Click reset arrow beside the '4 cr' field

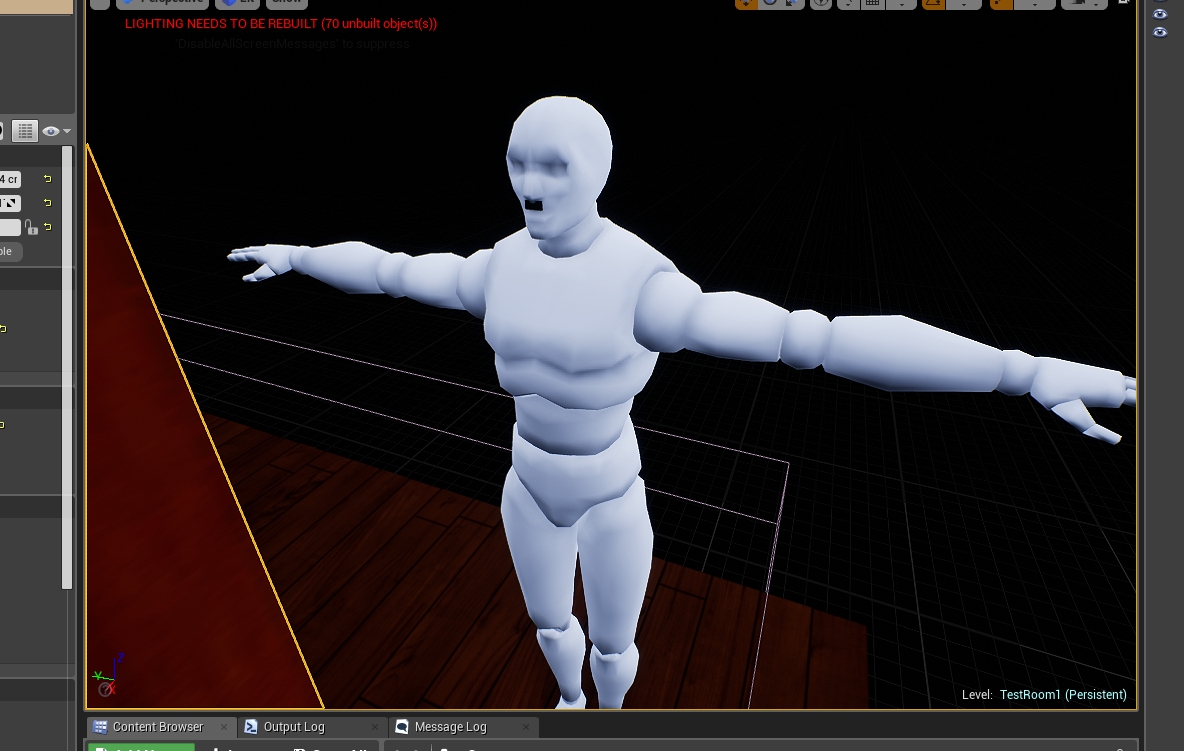point(47,179)
